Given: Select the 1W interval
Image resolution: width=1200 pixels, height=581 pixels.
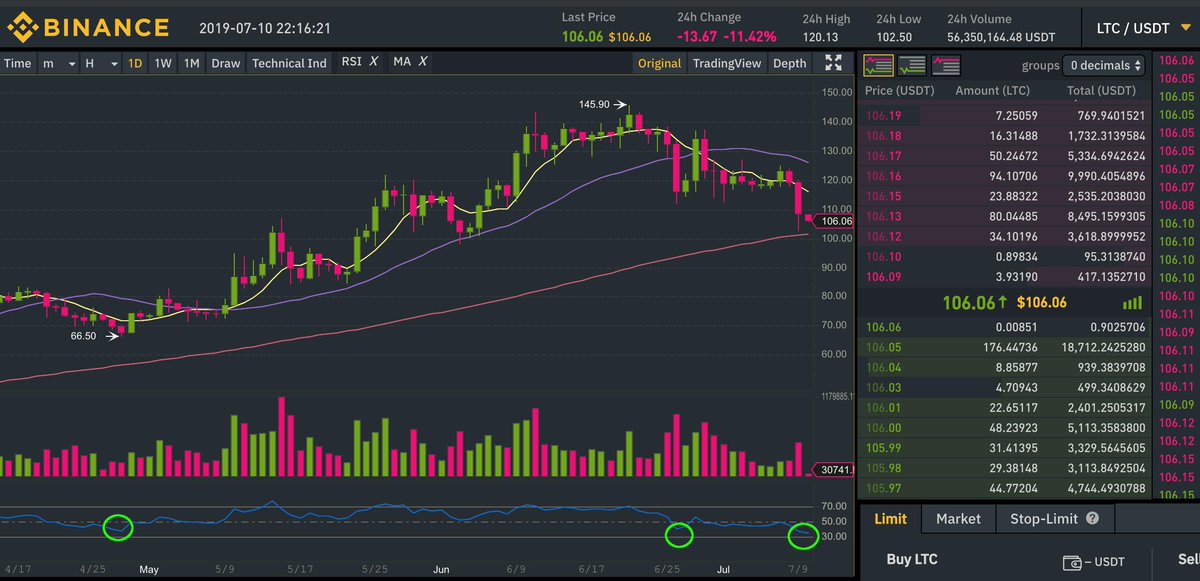Looking at the screenshot, I should (x=163, y=63).
